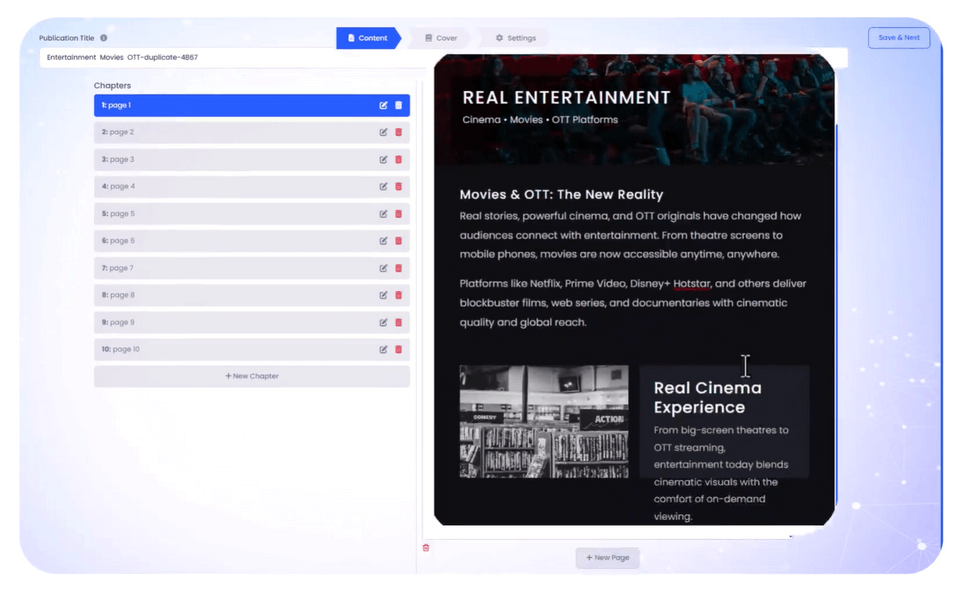Delete page 4 chapter
960x590 pixels.
tap(399, 187)
